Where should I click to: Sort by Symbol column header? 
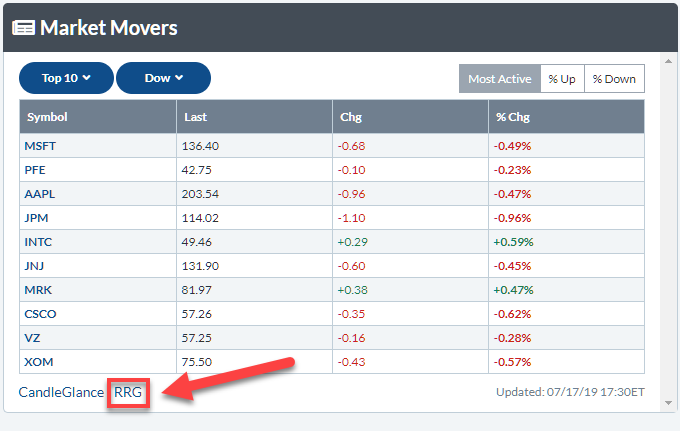[47, 117]
